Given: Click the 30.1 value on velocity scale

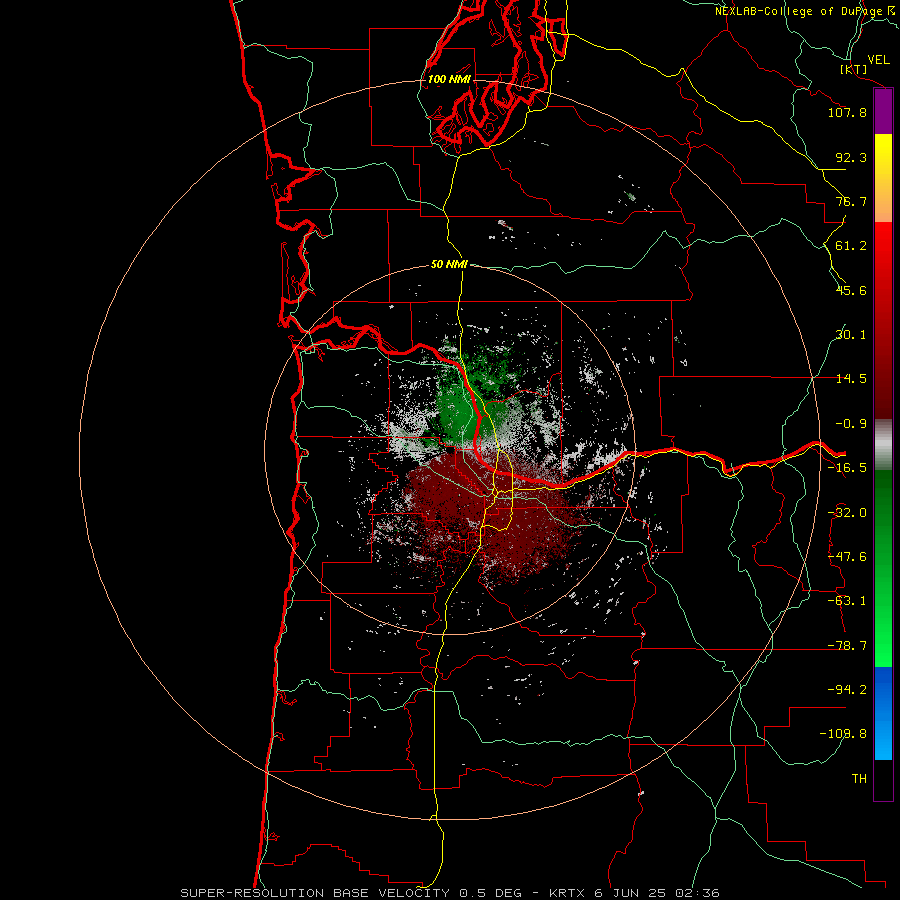Looking at the screenshot, I should (851, 335).
